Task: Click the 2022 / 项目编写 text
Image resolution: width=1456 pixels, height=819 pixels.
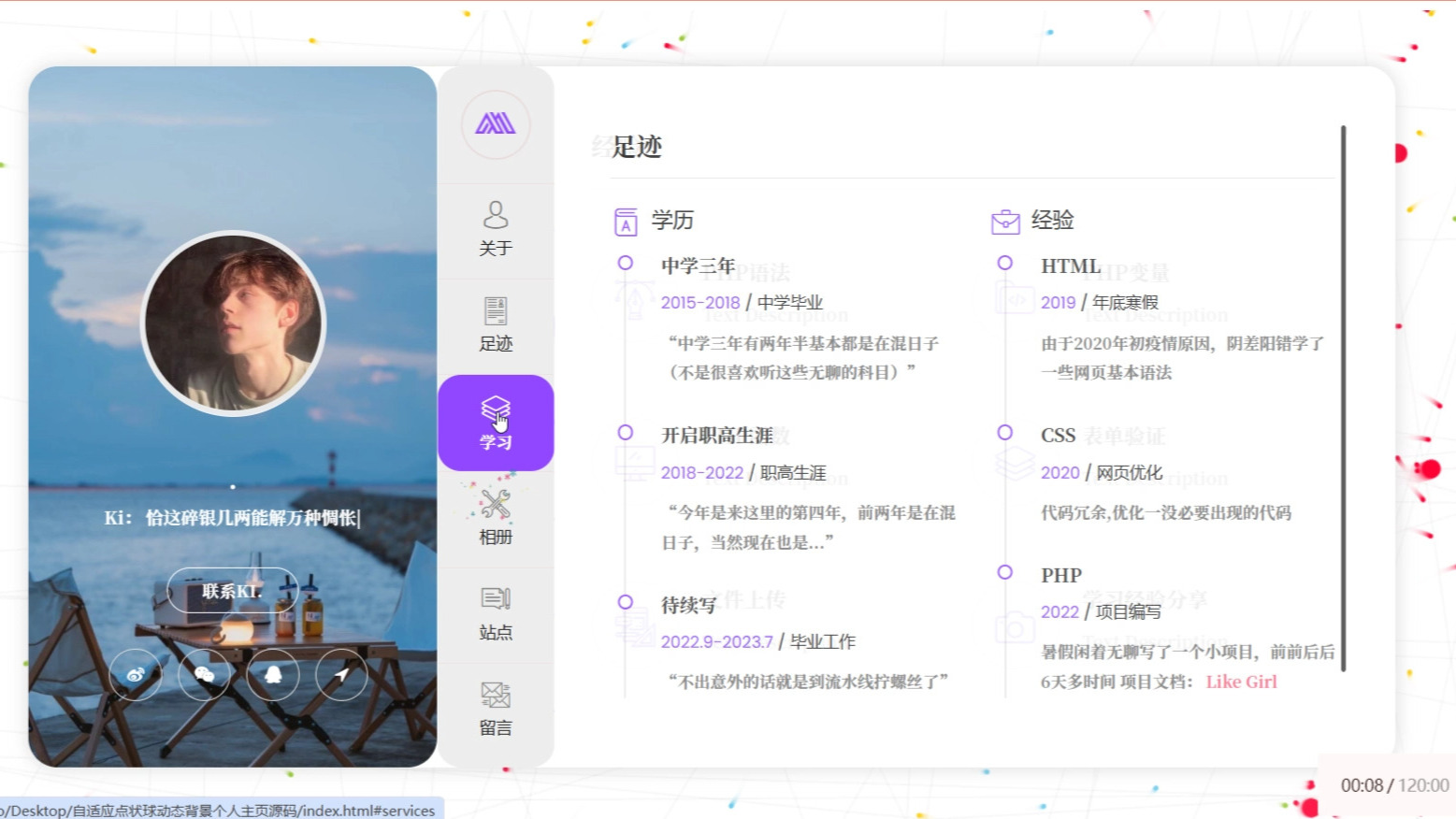Action: coord(1101,612)
